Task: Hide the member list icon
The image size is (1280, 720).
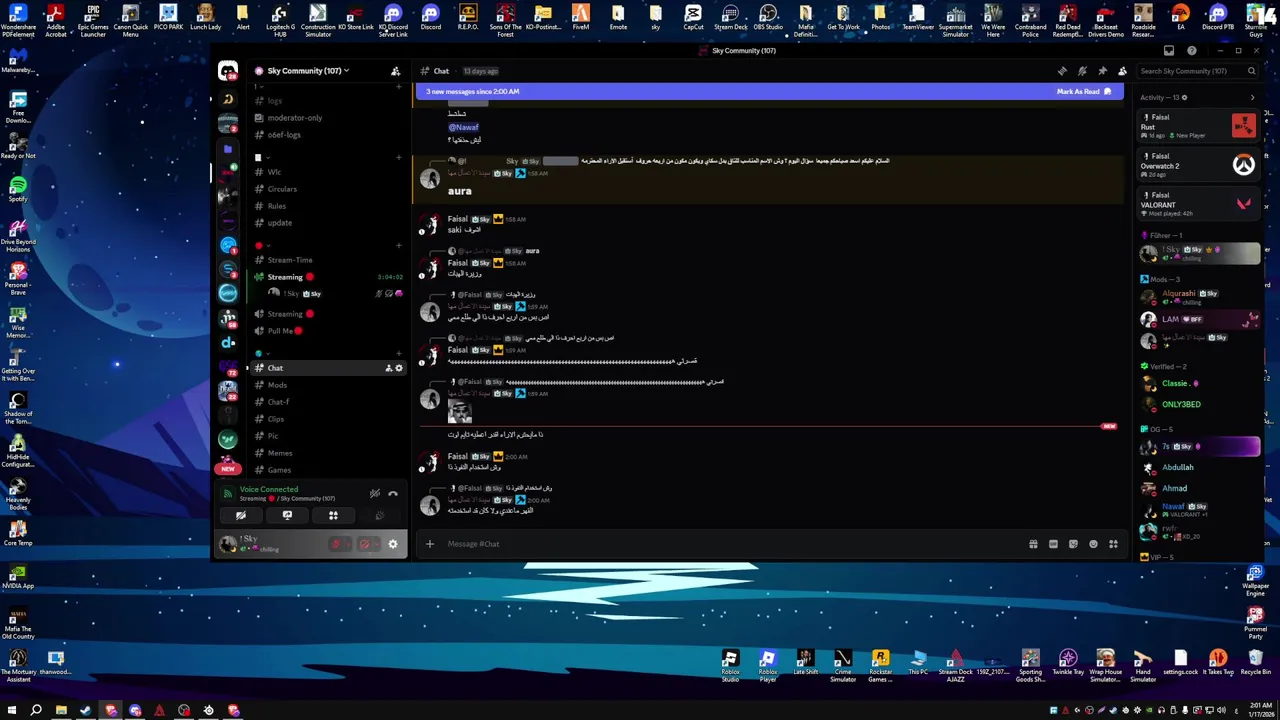Action: 1122,71
